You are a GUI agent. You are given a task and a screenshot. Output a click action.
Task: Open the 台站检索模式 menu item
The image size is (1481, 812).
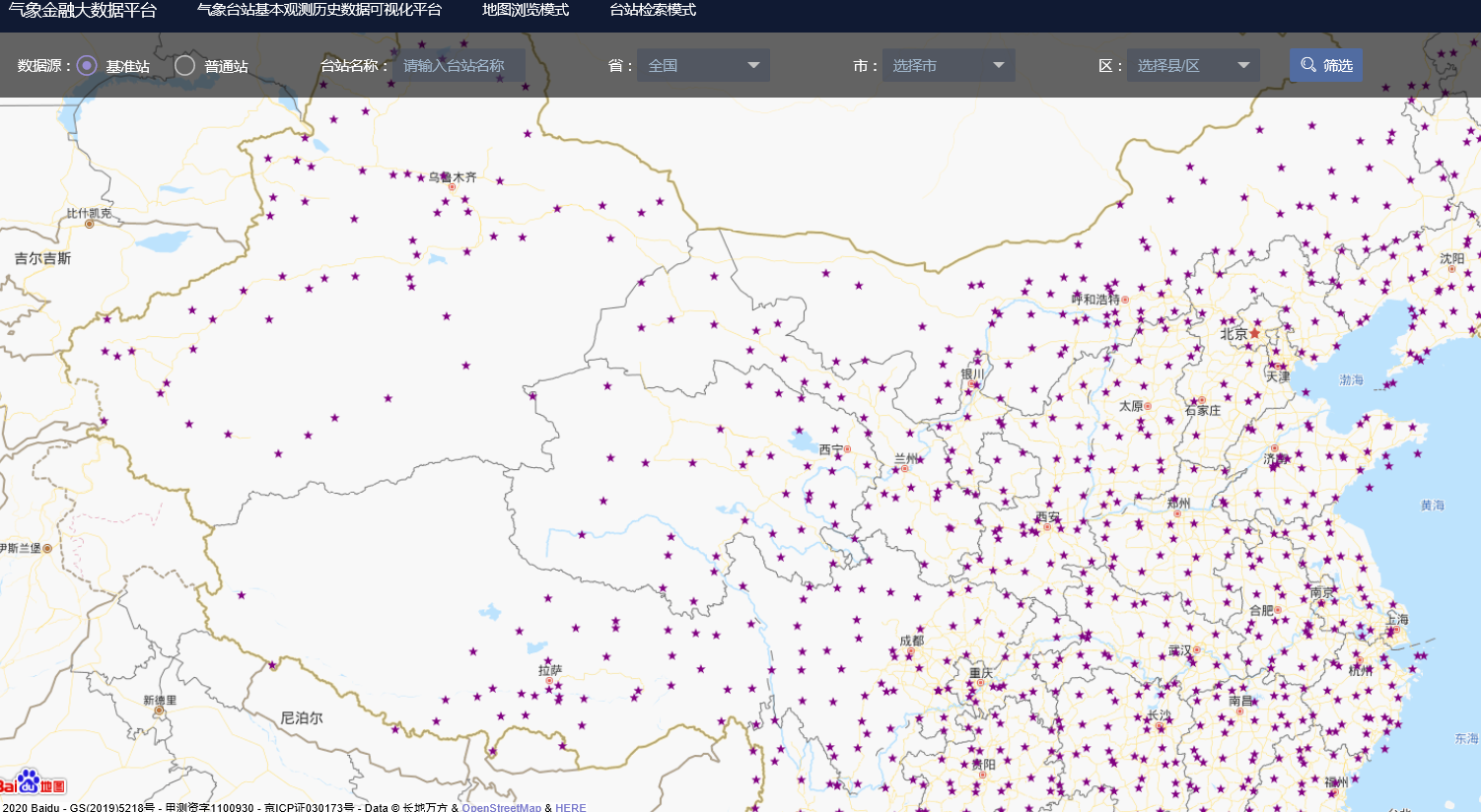652,10
